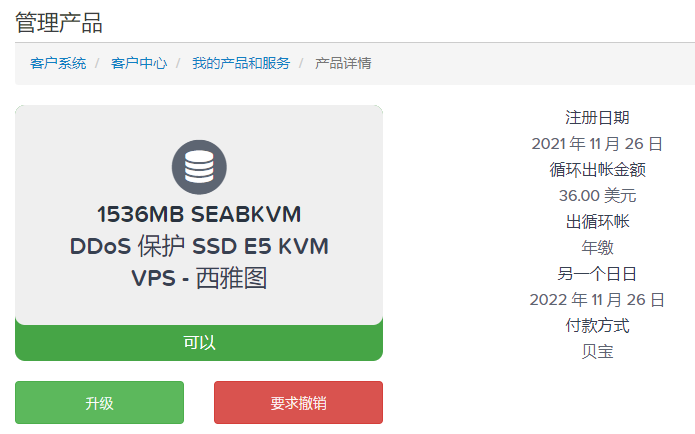Click the 管理产品 page heading

tap(59, 22)
